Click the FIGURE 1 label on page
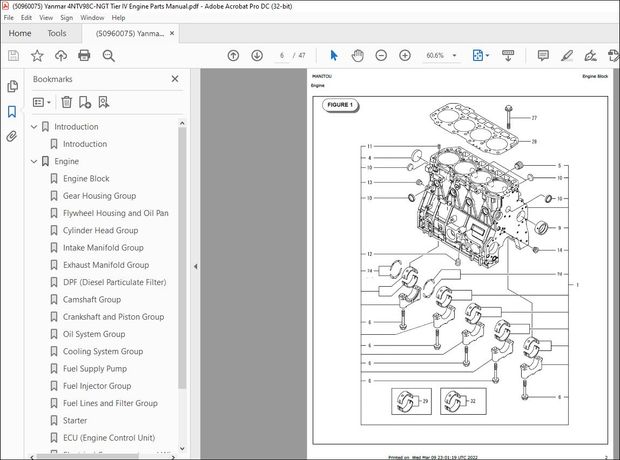620x460 pixels. pyautogui.click(x=340, y=105)
